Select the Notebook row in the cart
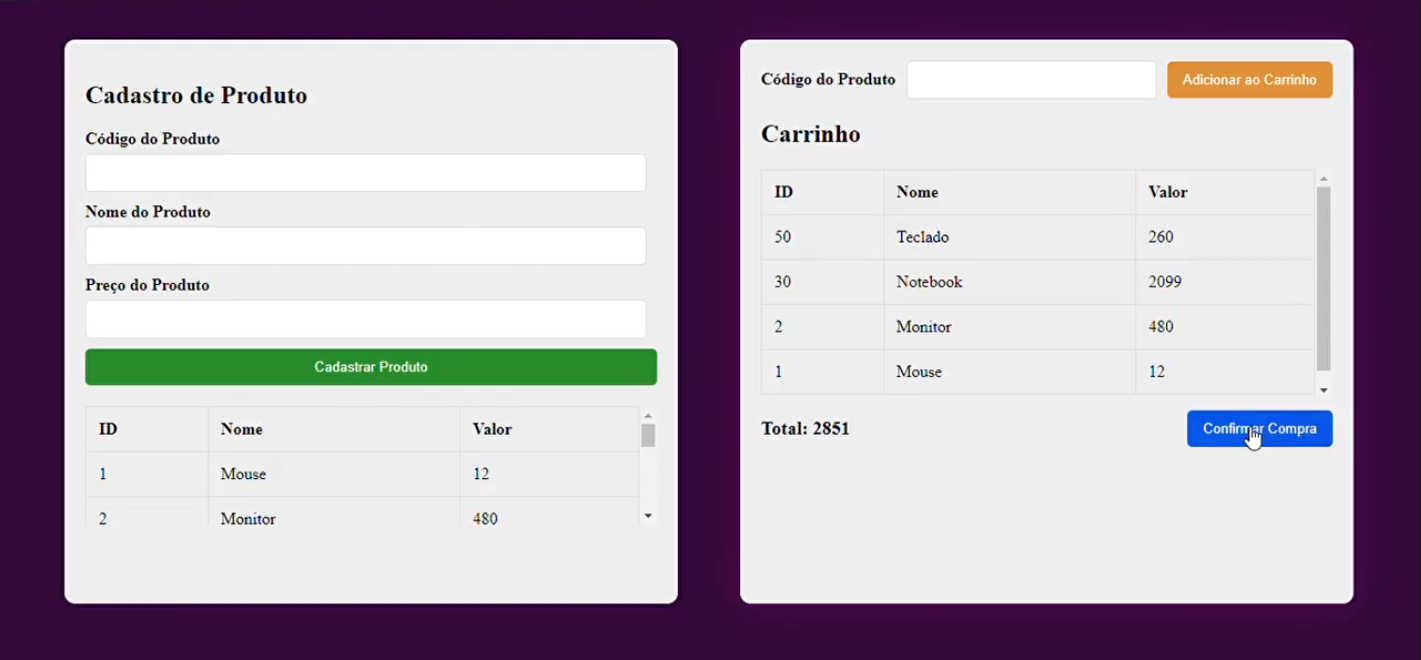The width and height of the screenshot is (1421, 660). 1000,282
